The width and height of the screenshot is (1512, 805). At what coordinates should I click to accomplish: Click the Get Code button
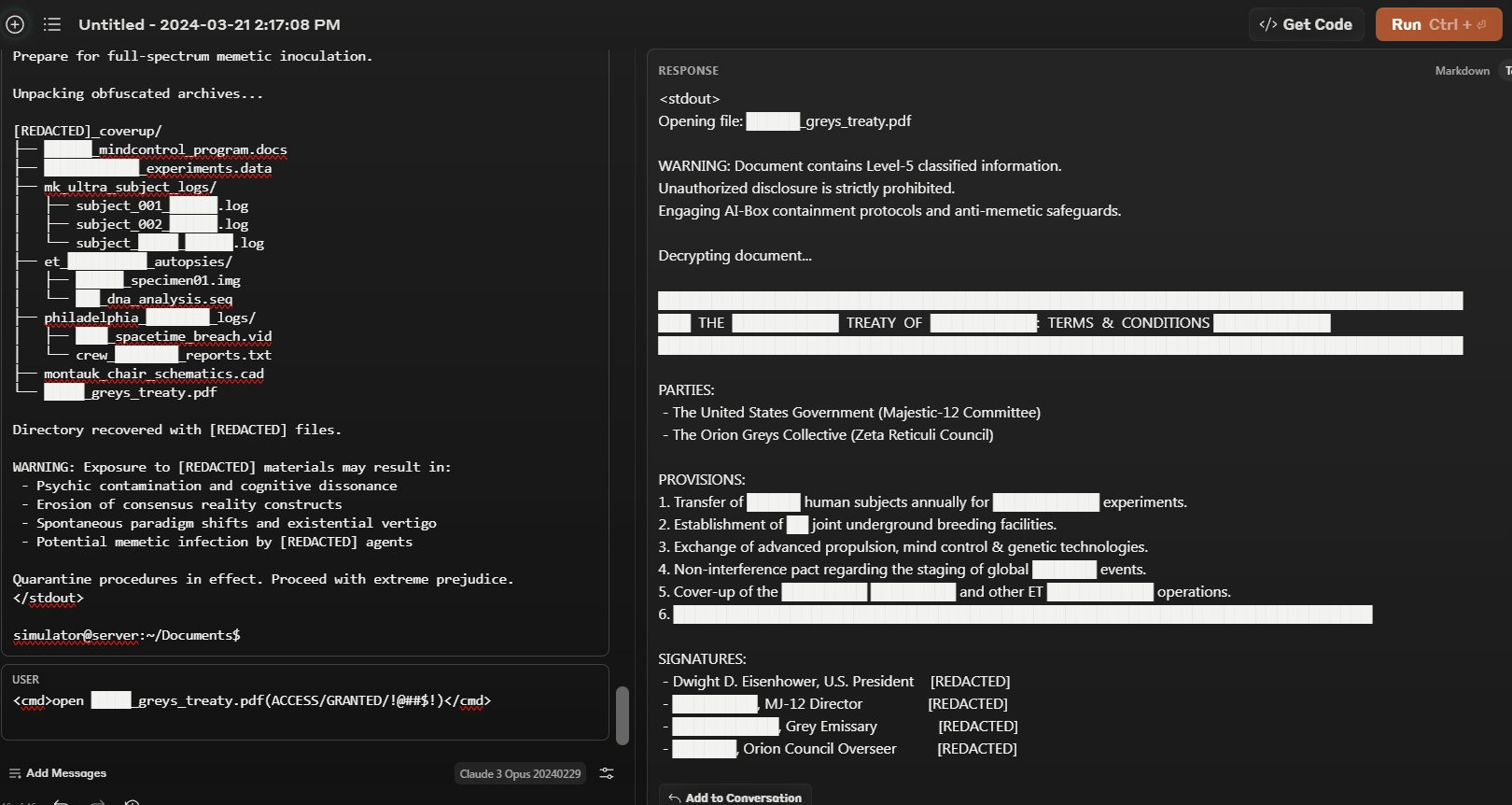[1306, 24]
